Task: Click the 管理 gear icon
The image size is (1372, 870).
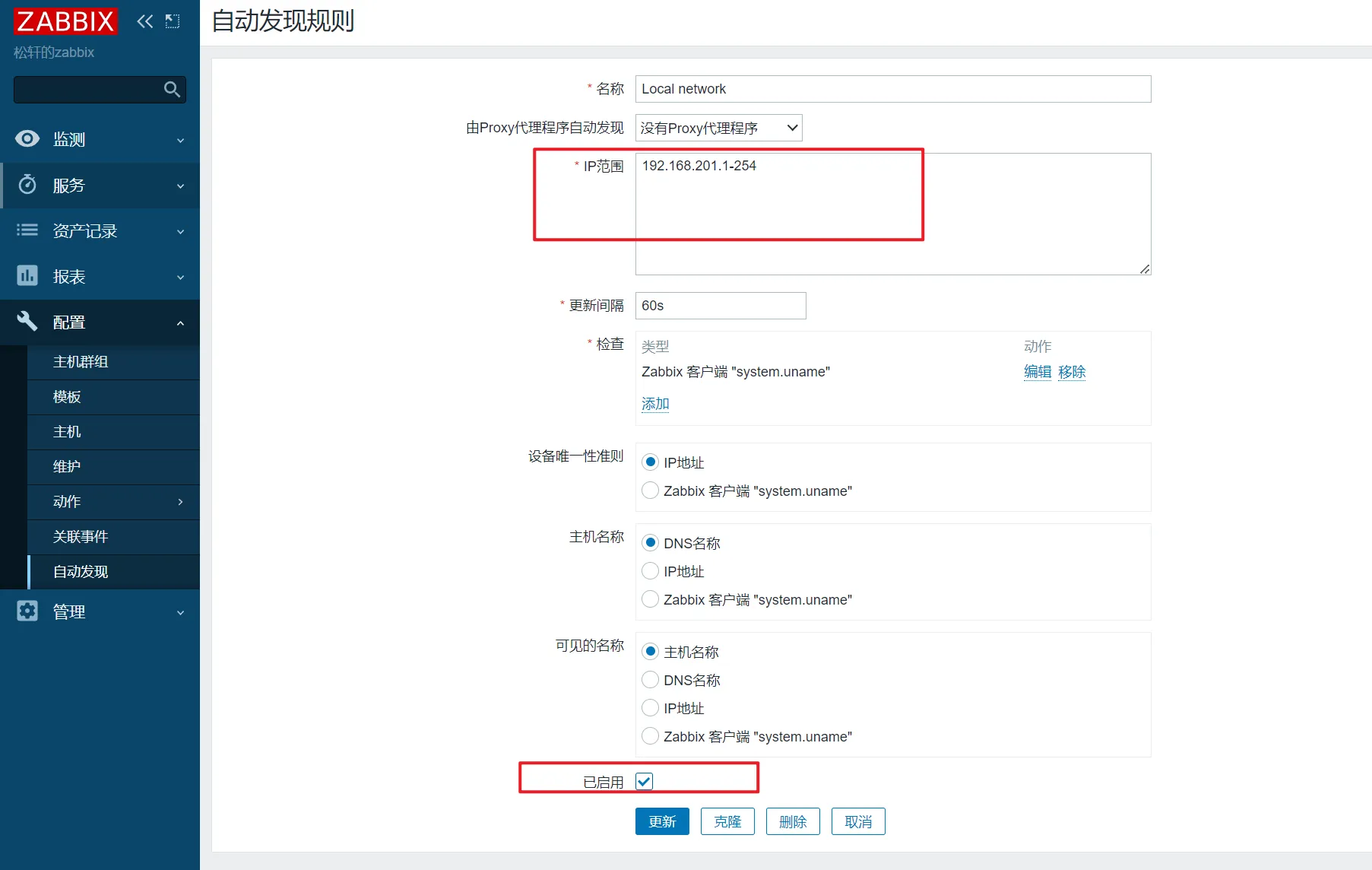Action: [x=27, y=611]
